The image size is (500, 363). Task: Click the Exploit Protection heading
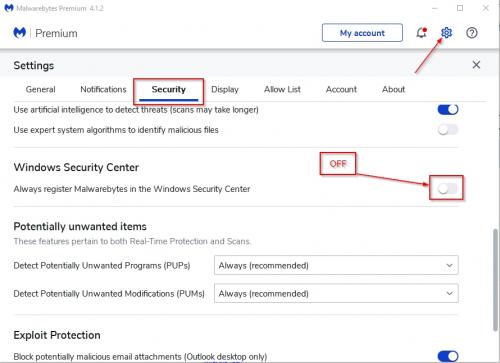click(57, 335)
